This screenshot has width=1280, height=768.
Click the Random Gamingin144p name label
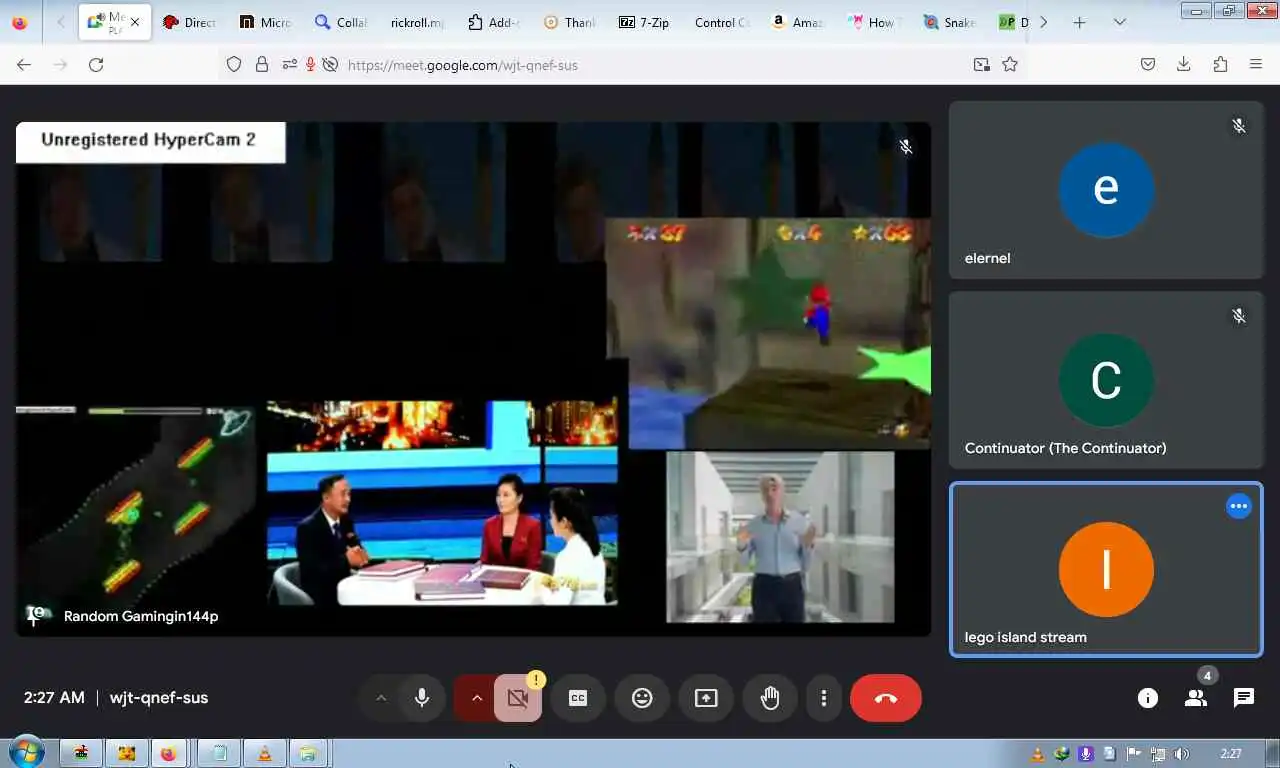(x=141, y=616)
